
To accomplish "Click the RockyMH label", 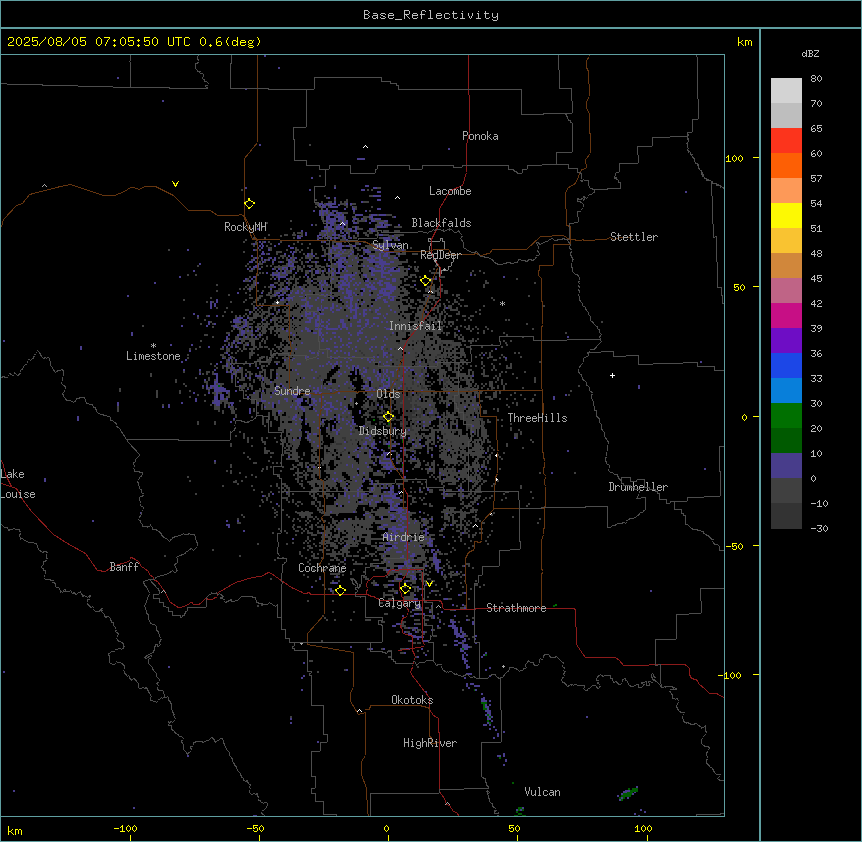I will pyautogui.click(x=245, y=226).
